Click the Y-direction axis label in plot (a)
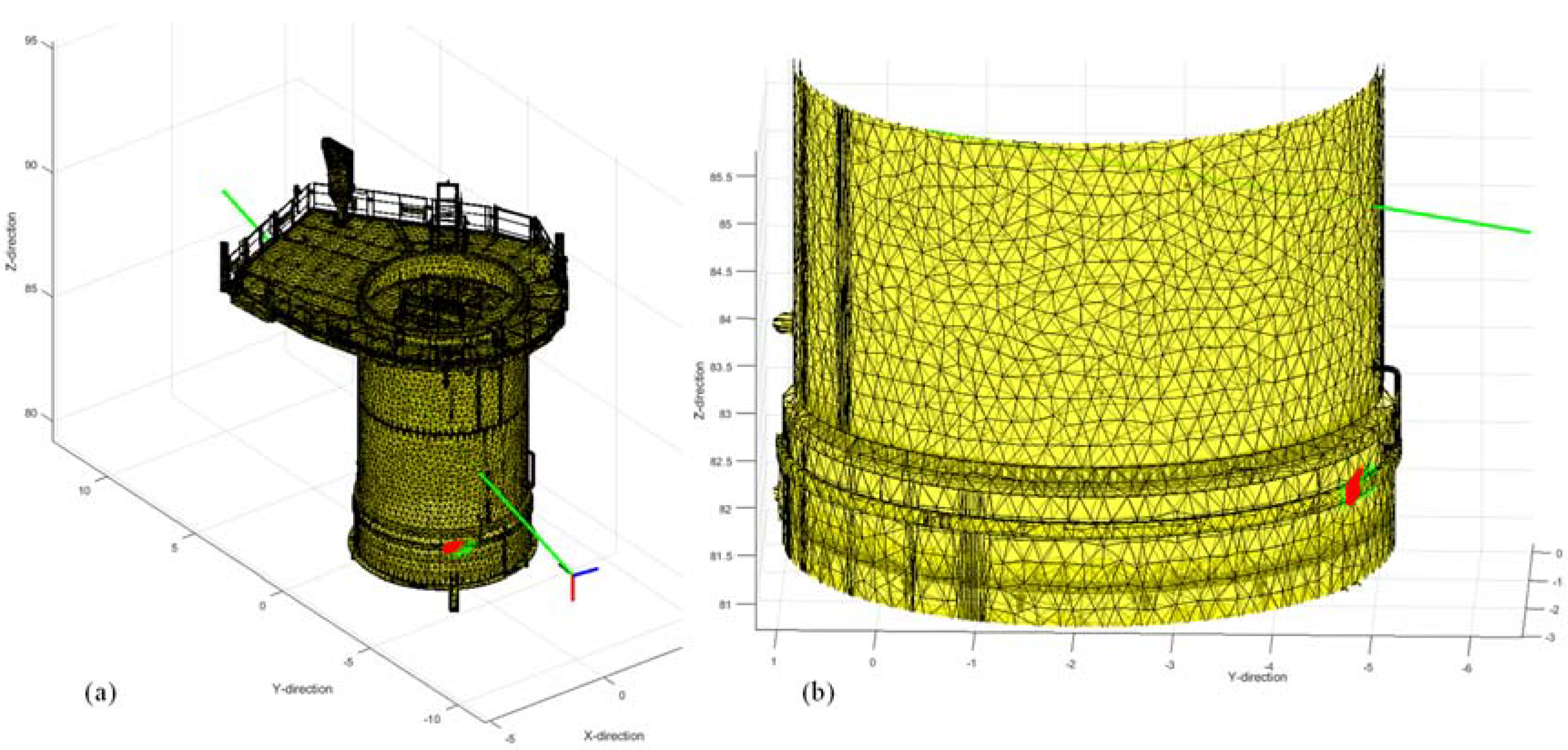This screenshot has height=750, width=1568. click(x=303, y=689)
